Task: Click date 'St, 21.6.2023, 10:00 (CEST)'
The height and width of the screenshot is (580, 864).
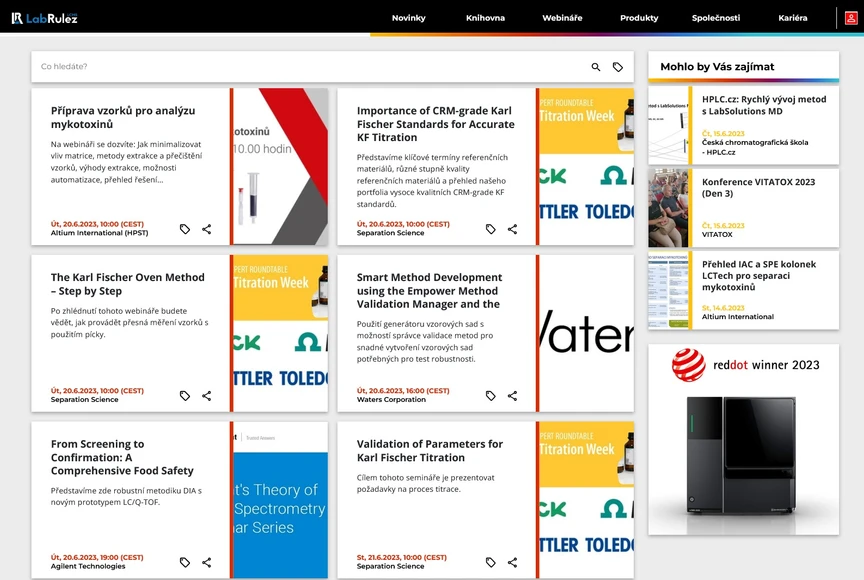Action: tap(402, 557)
